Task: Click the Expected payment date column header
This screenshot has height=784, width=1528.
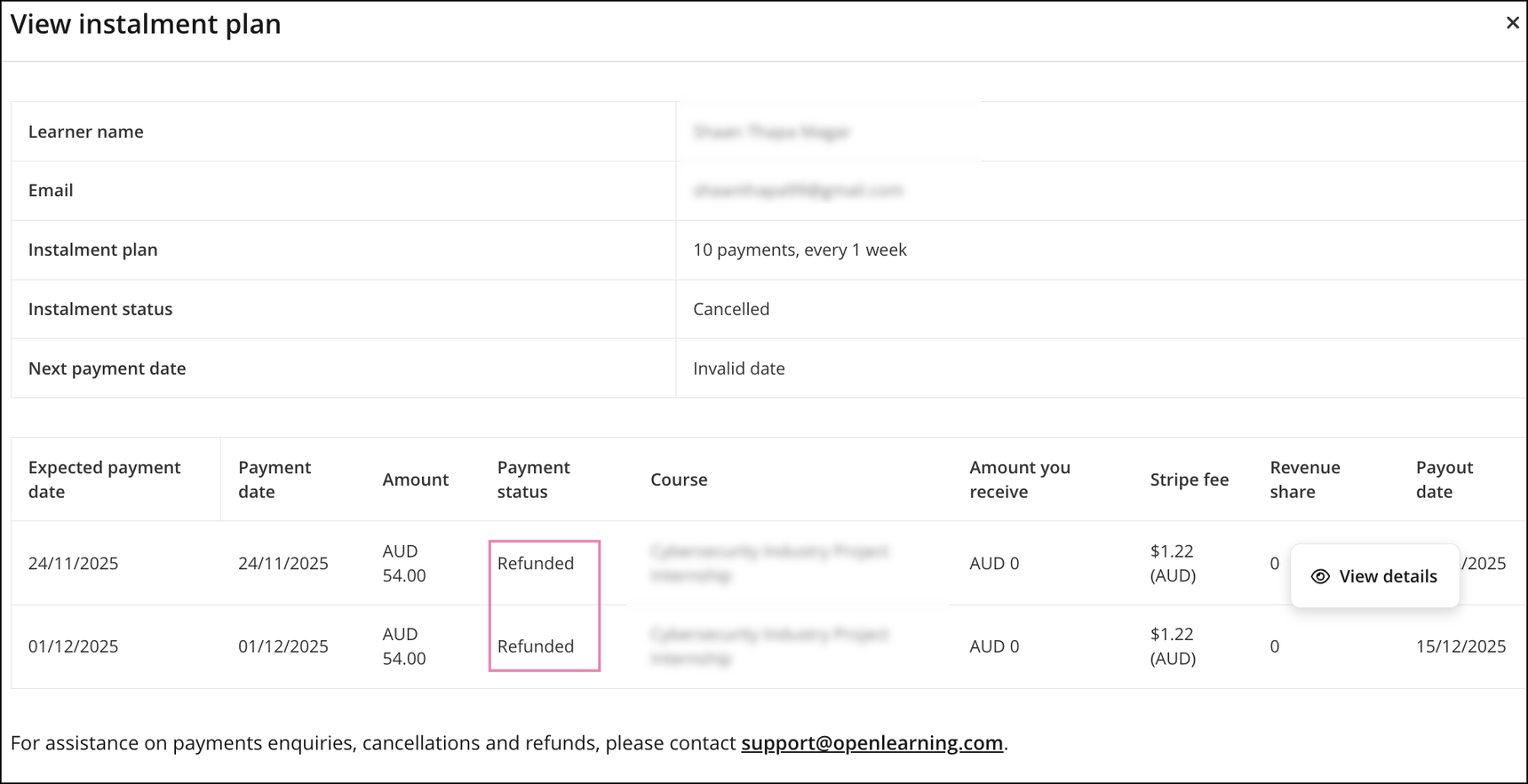Action: tap(104, 479)
